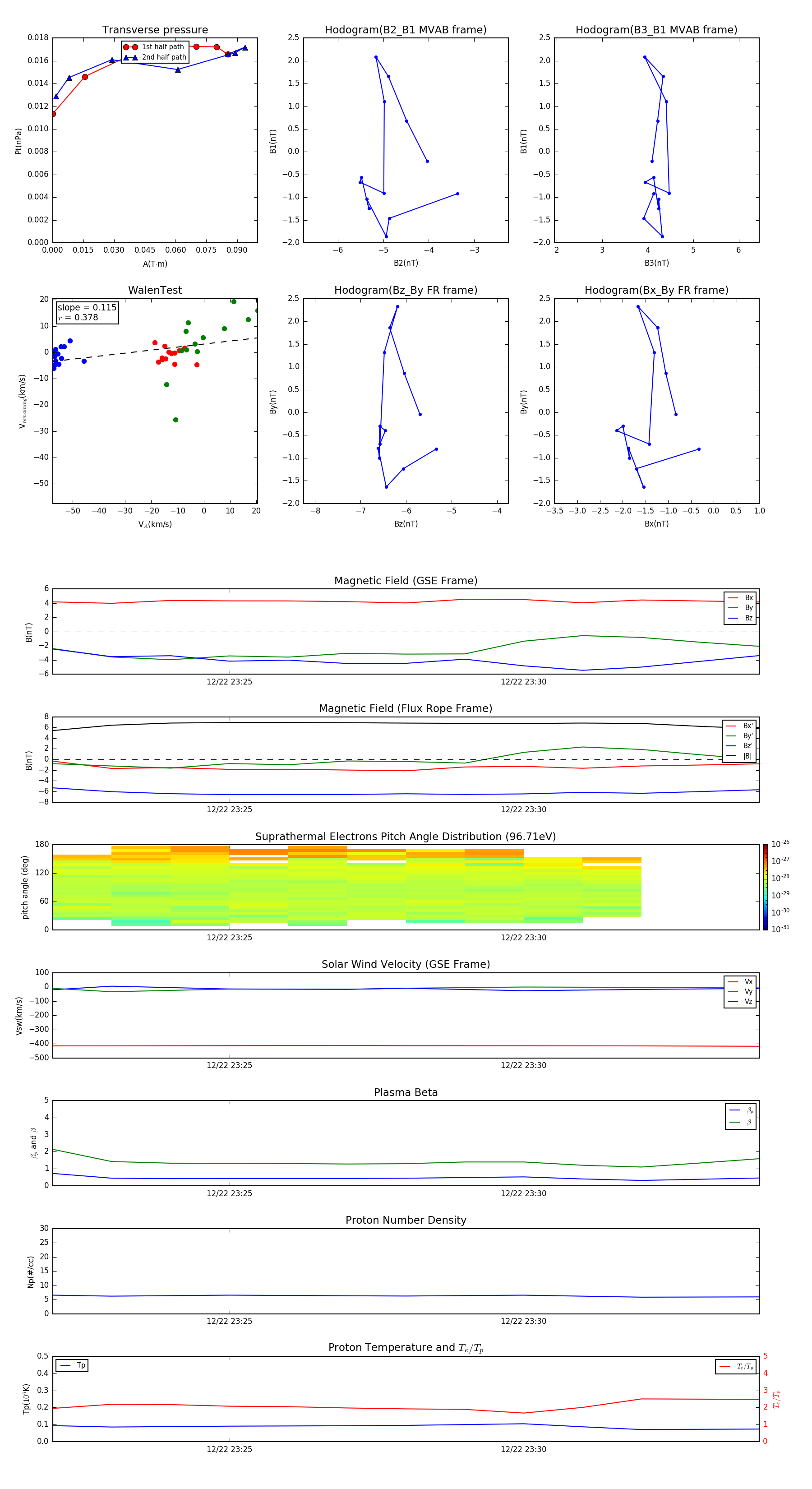This screenshot has height=1489, width=812.
Task: Click the Bz entry in the GSE magnetic field legend
Action: tap(740, 618)
